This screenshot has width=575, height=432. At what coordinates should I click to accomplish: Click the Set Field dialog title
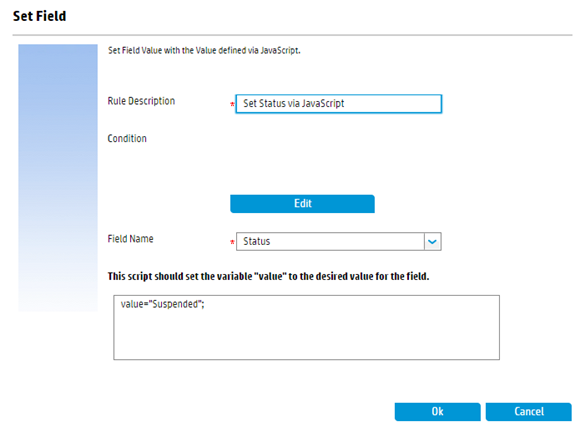pyautogui.click(x=40, y=16)
